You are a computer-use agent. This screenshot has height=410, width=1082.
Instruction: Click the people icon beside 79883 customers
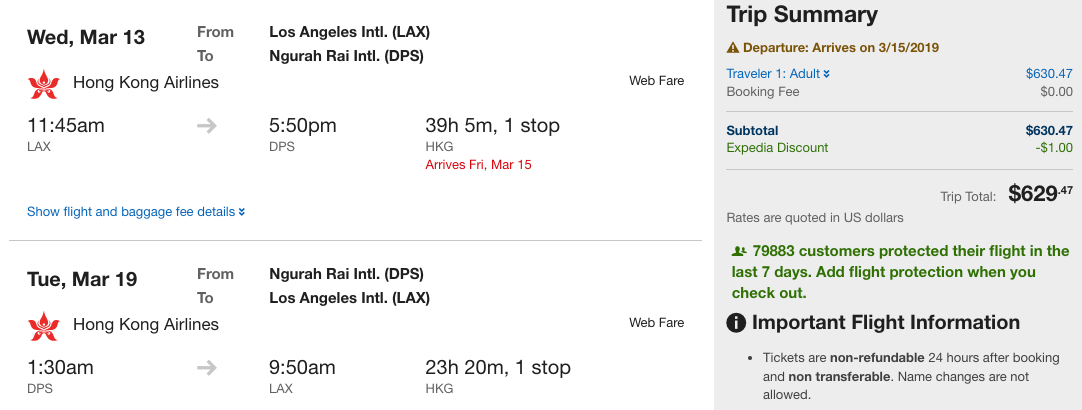[738, 252]
